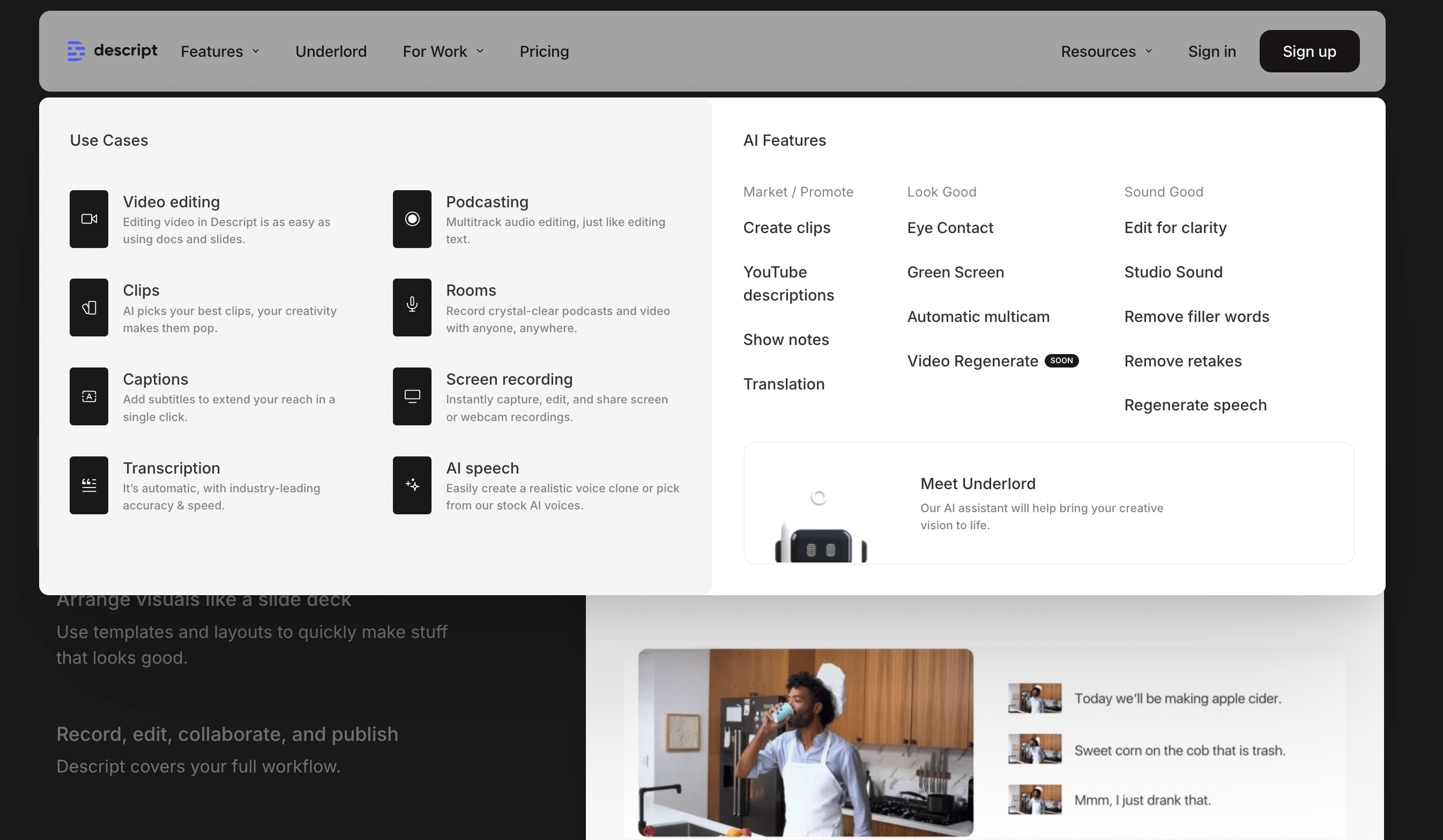Image resolution: width=1443 pixels, height=840 pixels.
Task: Click Sign in
Action: [x=1211, y=51]
